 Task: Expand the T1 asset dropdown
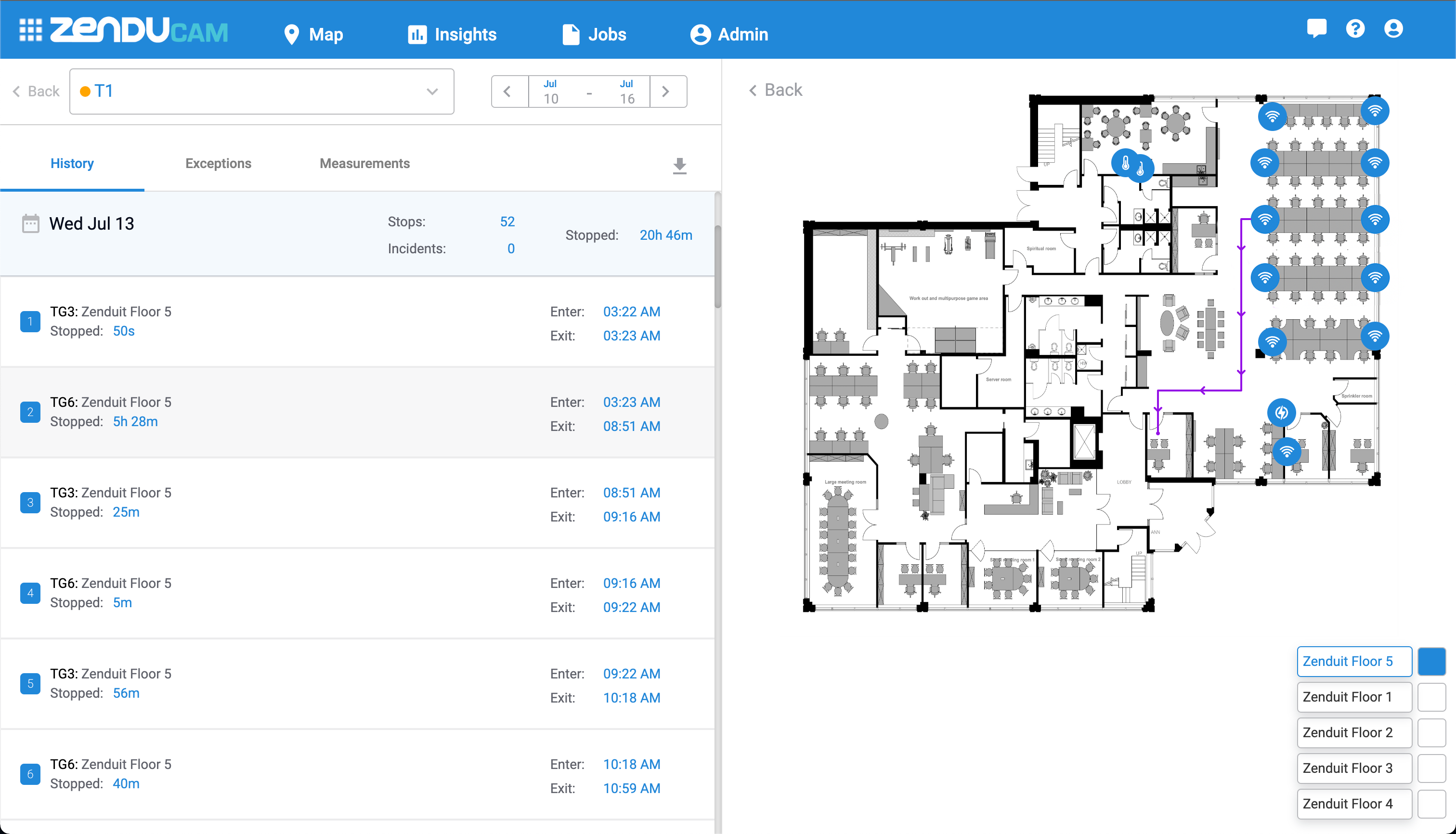click(432, 91)
